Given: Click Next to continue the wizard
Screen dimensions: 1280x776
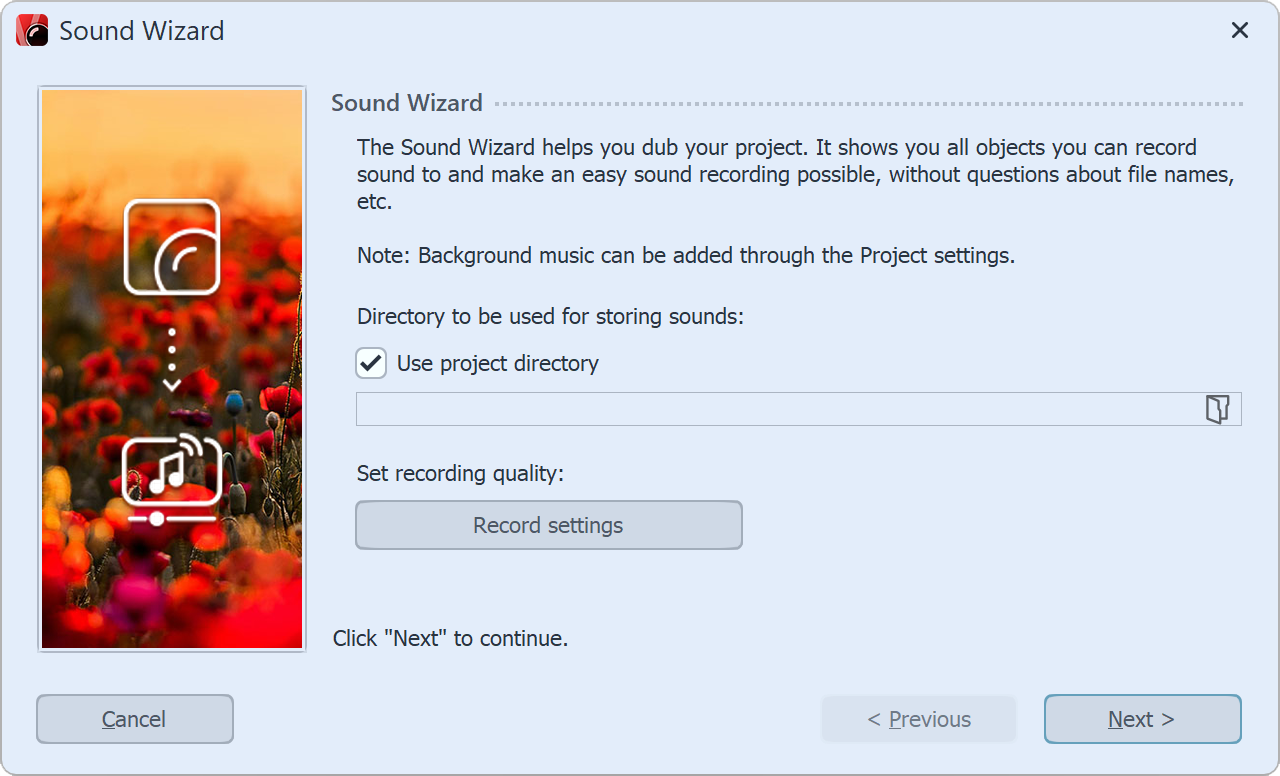Looking at the screenshot, I should pos(1141,718).
